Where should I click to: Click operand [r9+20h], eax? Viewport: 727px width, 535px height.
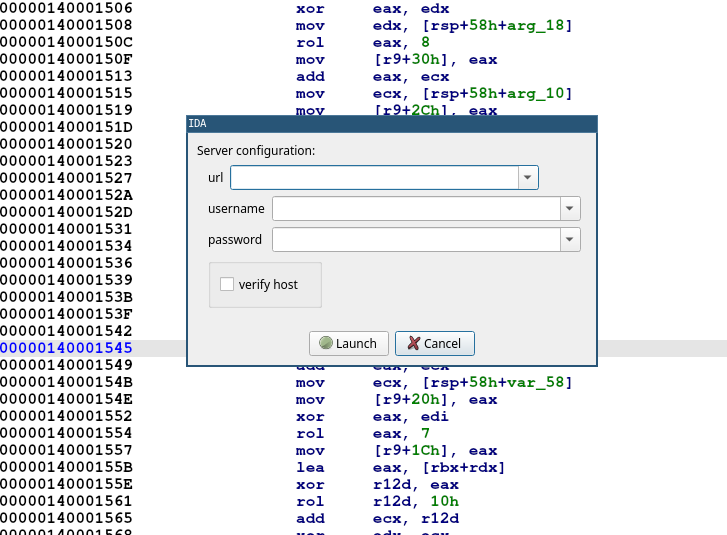tap(435, 400)
